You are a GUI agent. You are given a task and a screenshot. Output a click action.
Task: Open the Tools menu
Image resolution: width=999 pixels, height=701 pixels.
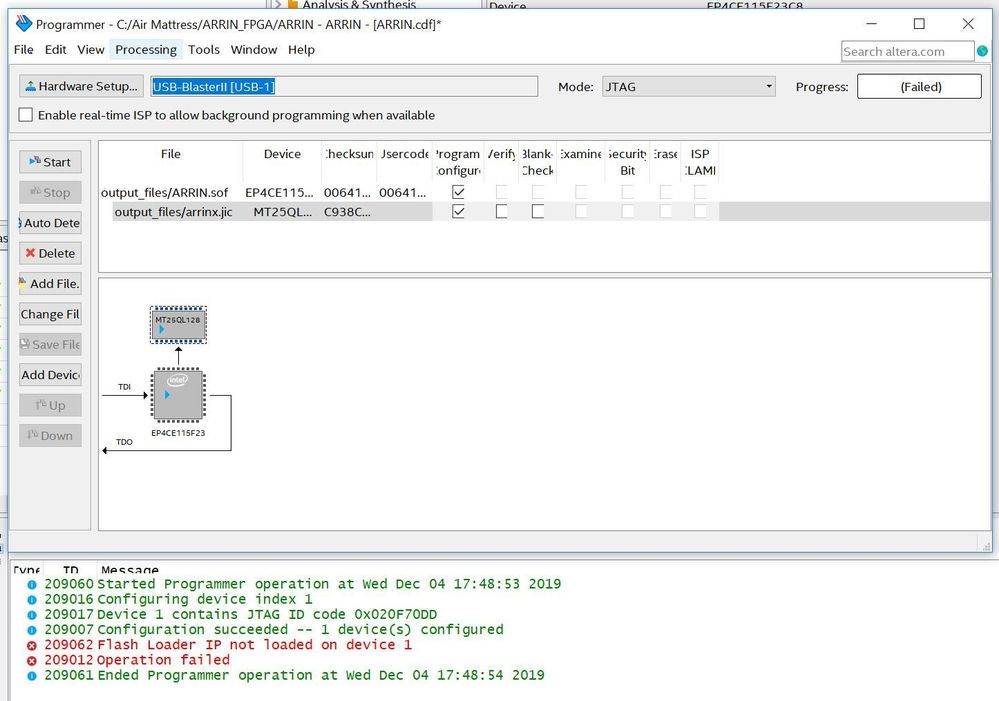(x=203, y=49)
